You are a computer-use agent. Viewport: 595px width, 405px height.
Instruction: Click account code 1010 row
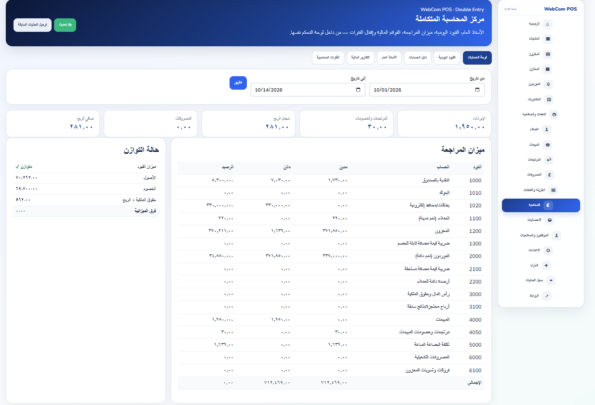click(x=331, y=193)
